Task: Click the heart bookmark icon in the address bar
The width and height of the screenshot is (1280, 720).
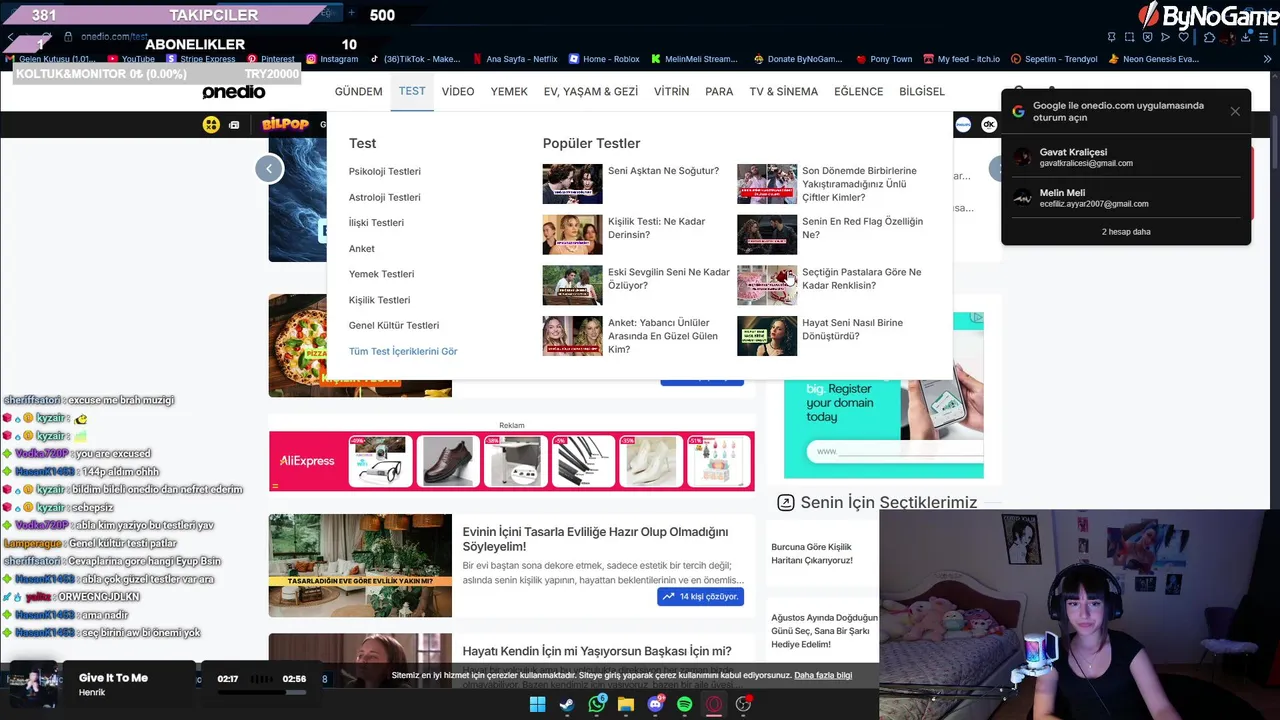Action: 1184,37
